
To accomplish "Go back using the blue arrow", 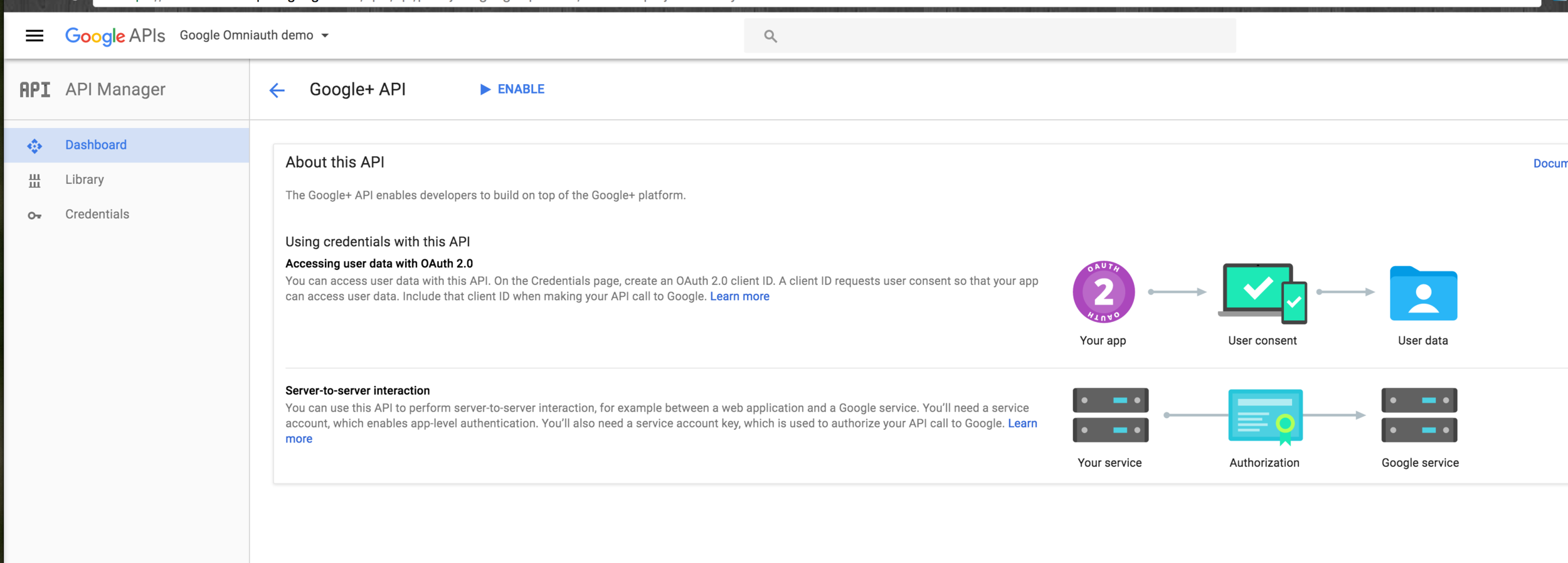I will pos(277,90).
